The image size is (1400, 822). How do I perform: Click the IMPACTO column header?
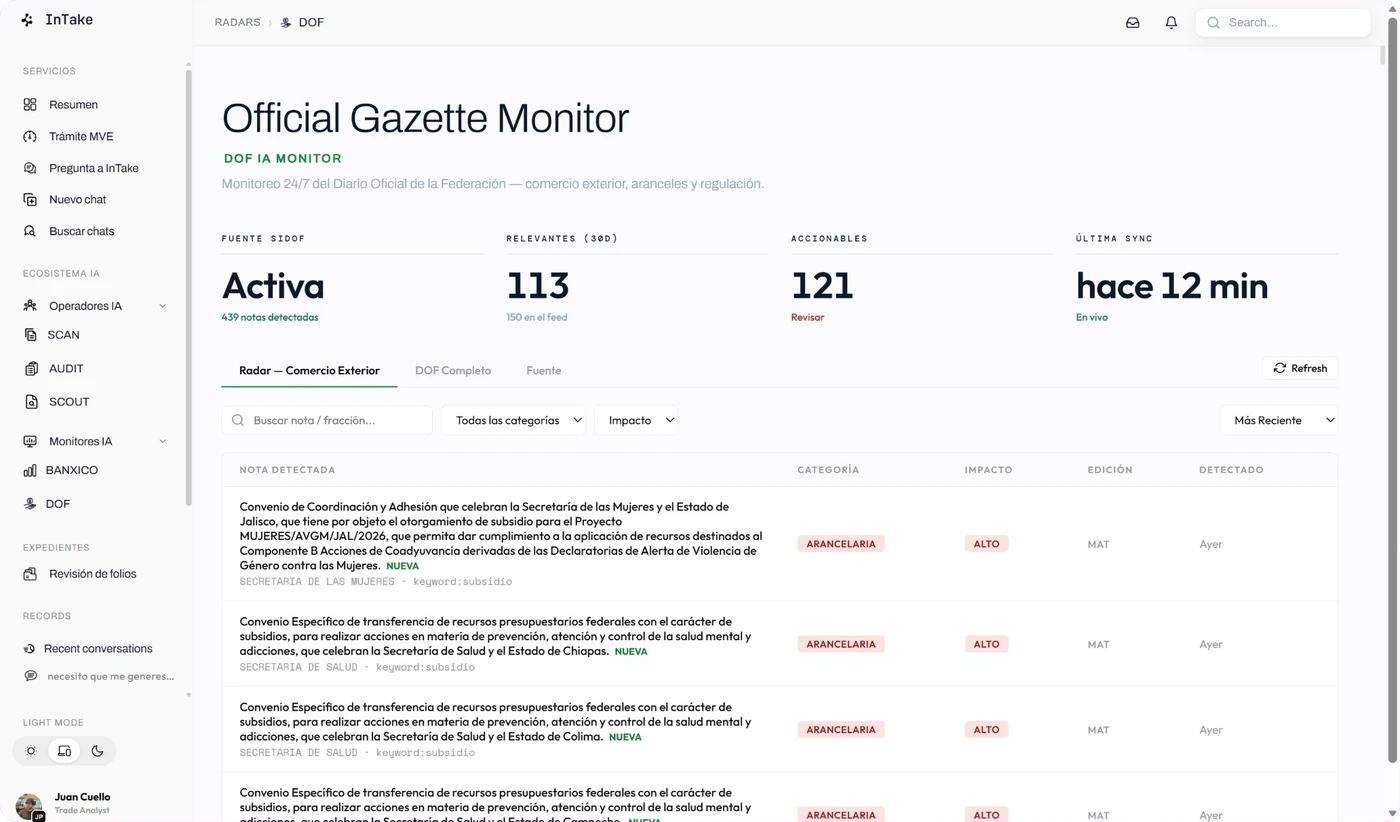[988, 470]
